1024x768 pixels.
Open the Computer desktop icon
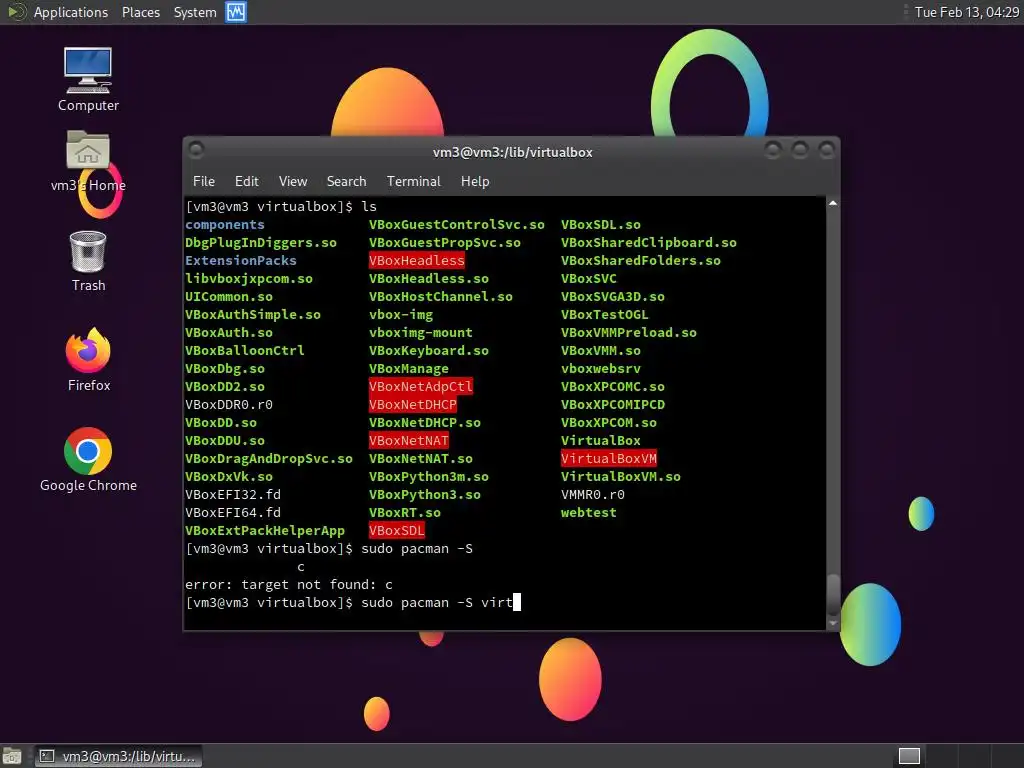coord(88,80)
